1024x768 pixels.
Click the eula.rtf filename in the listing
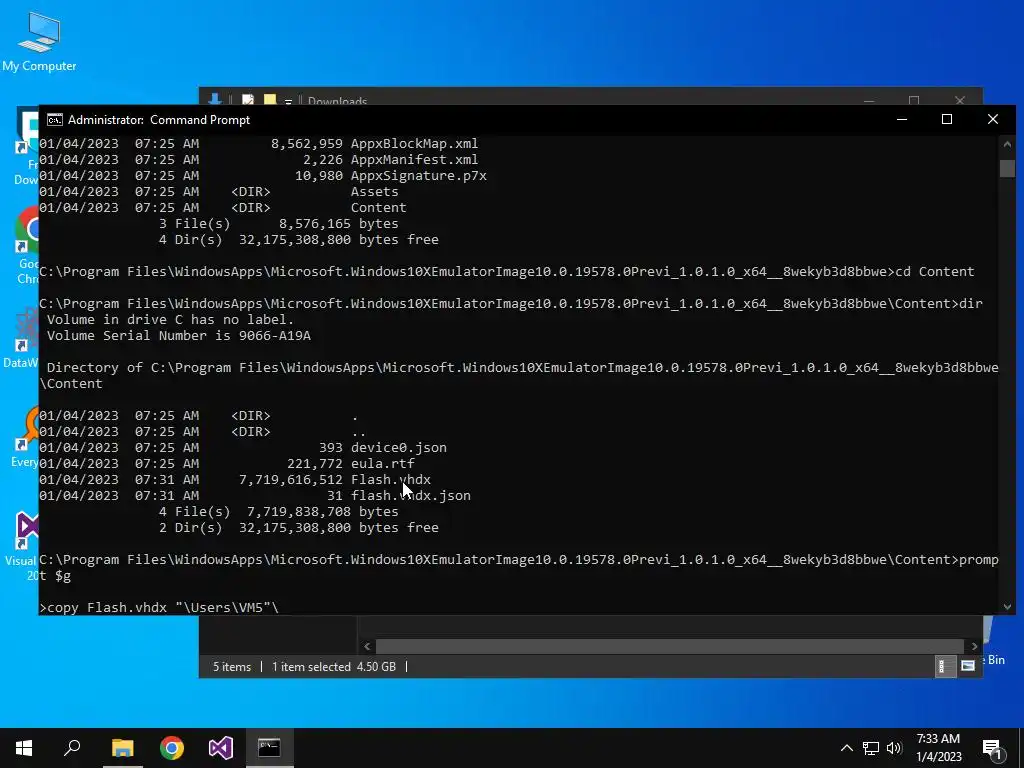pos(383,463)
